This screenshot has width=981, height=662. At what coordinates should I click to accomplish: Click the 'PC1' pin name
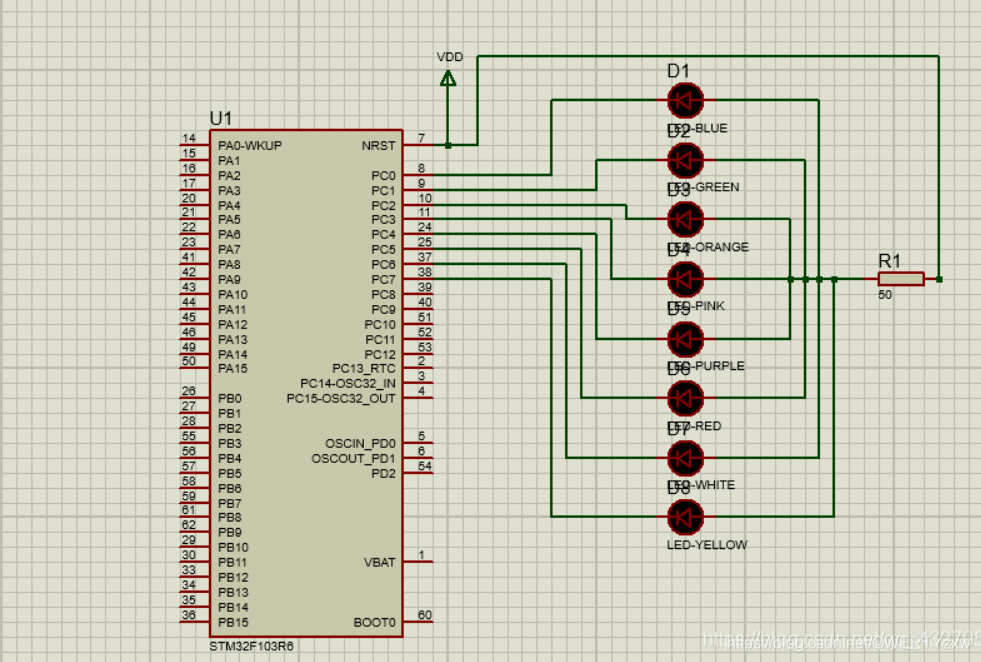[x=384, y=191]
